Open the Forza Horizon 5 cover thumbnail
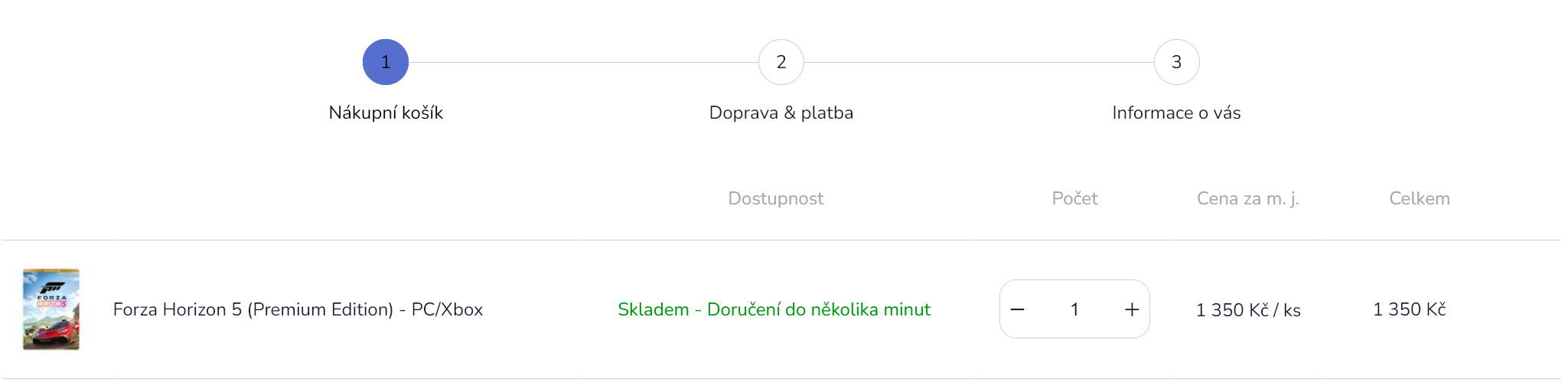 (51, 309)
